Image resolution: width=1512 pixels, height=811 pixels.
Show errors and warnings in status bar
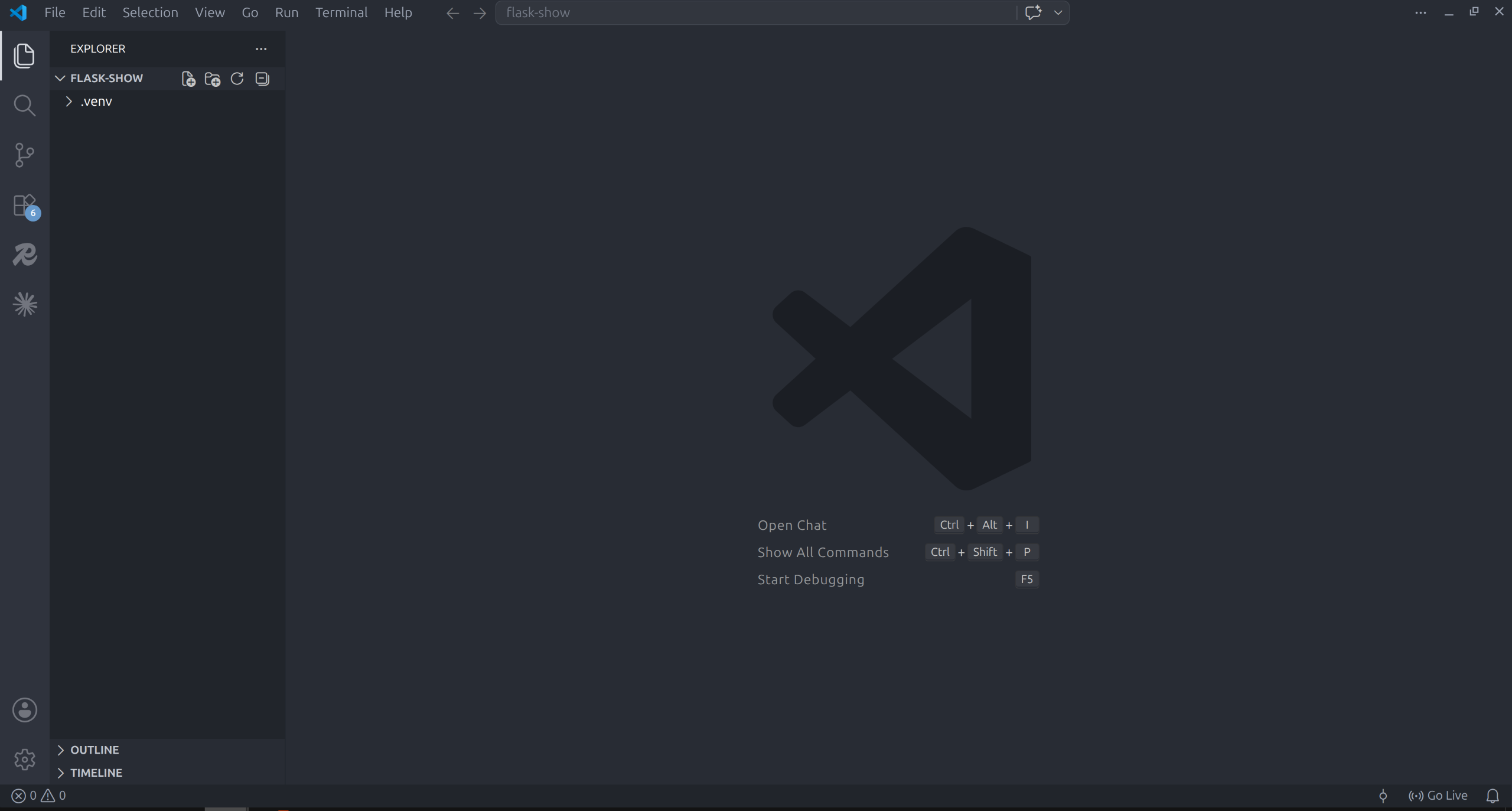39,796
